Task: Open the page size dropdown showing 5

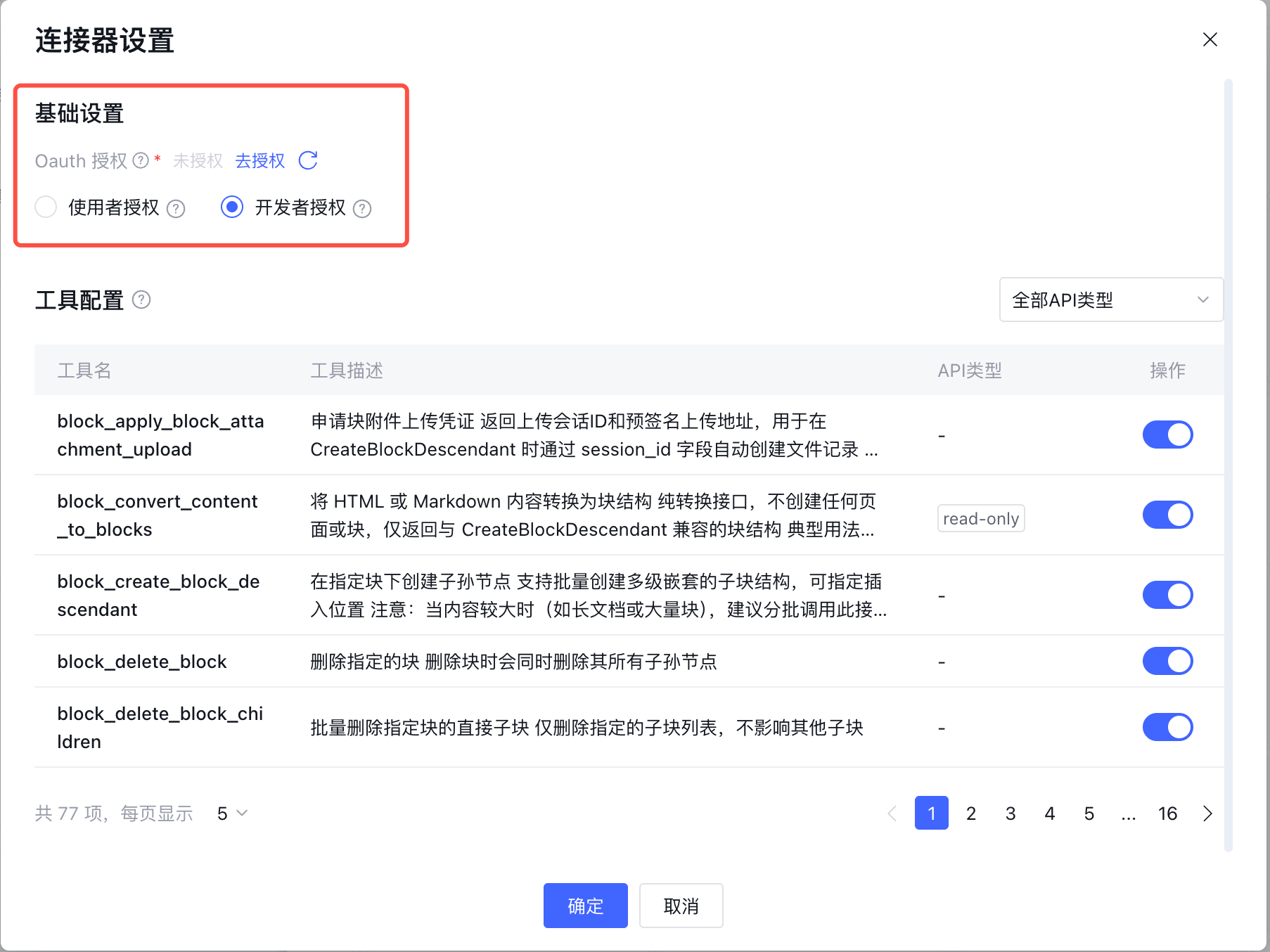Action: 232,813
